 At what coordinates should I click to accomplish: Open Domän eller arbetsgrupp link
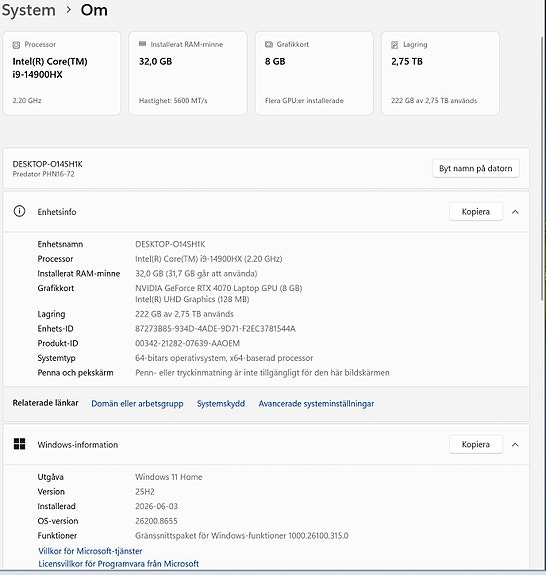point(137,403)
